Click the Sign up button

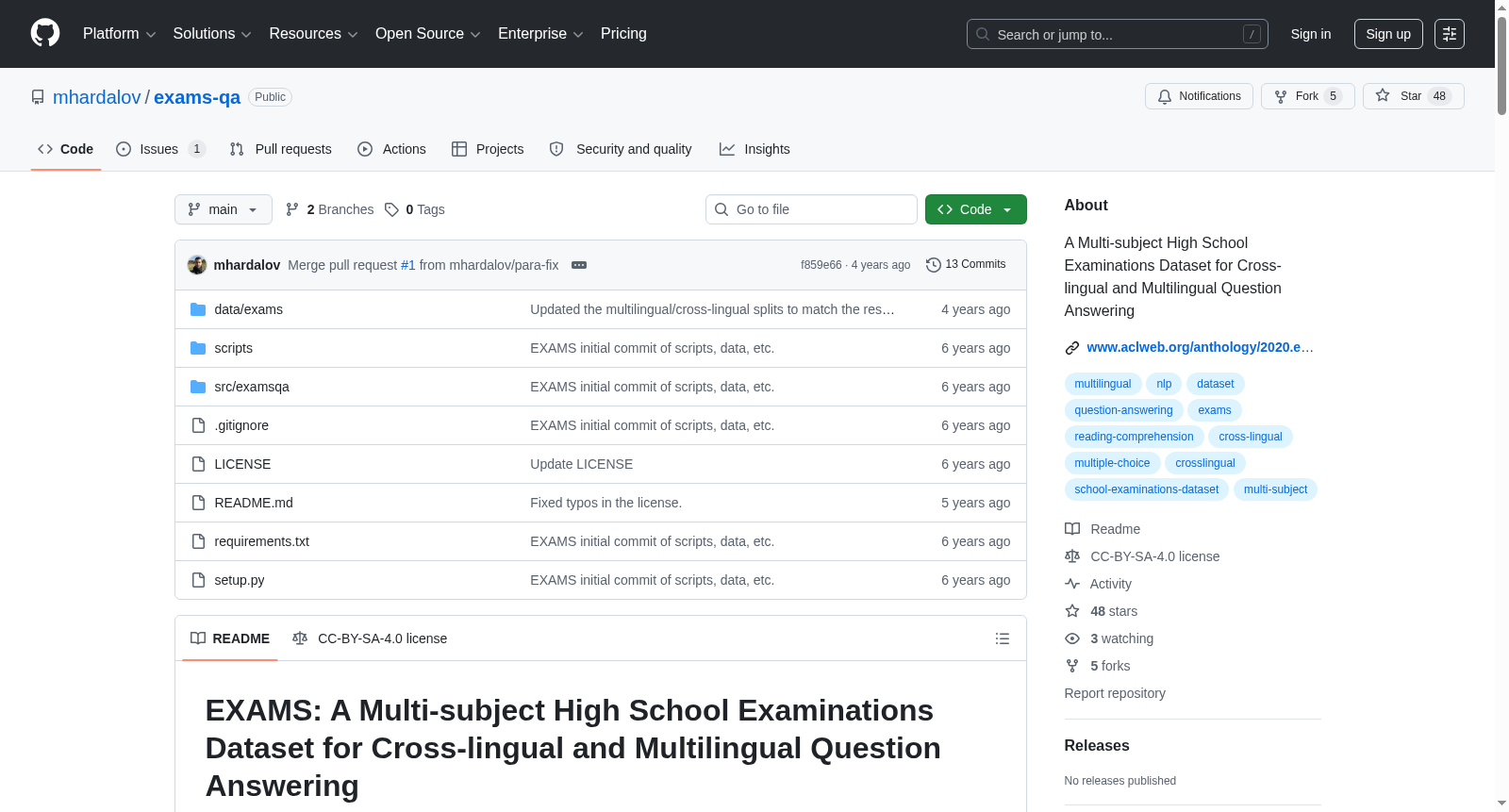click(1388, 34)
